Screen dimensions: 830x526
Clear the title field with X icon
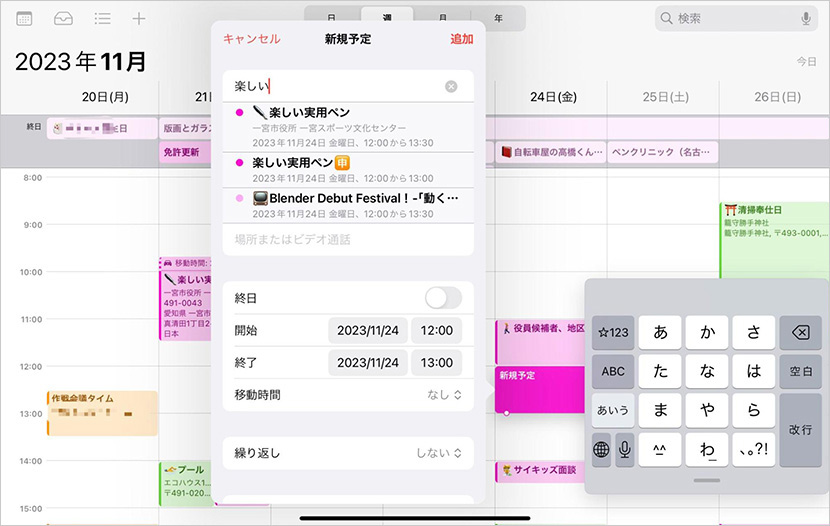pyautogui.click(x=451, y=86)
